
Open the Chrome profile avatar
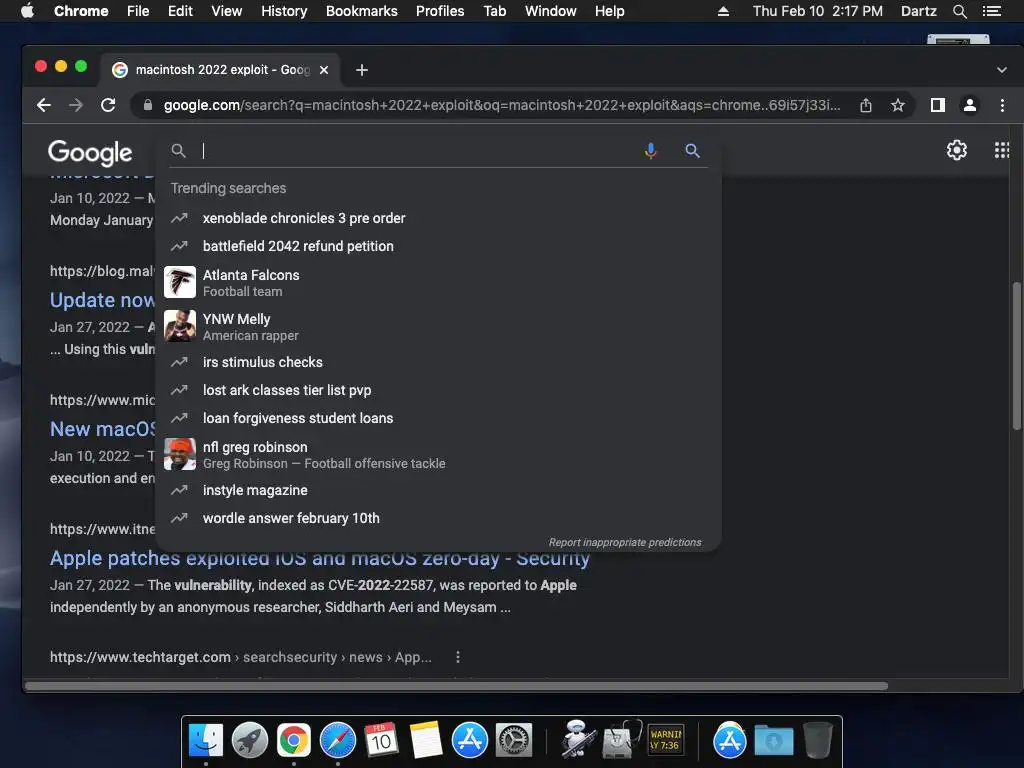pyautogui.click(x=970, y=105)
